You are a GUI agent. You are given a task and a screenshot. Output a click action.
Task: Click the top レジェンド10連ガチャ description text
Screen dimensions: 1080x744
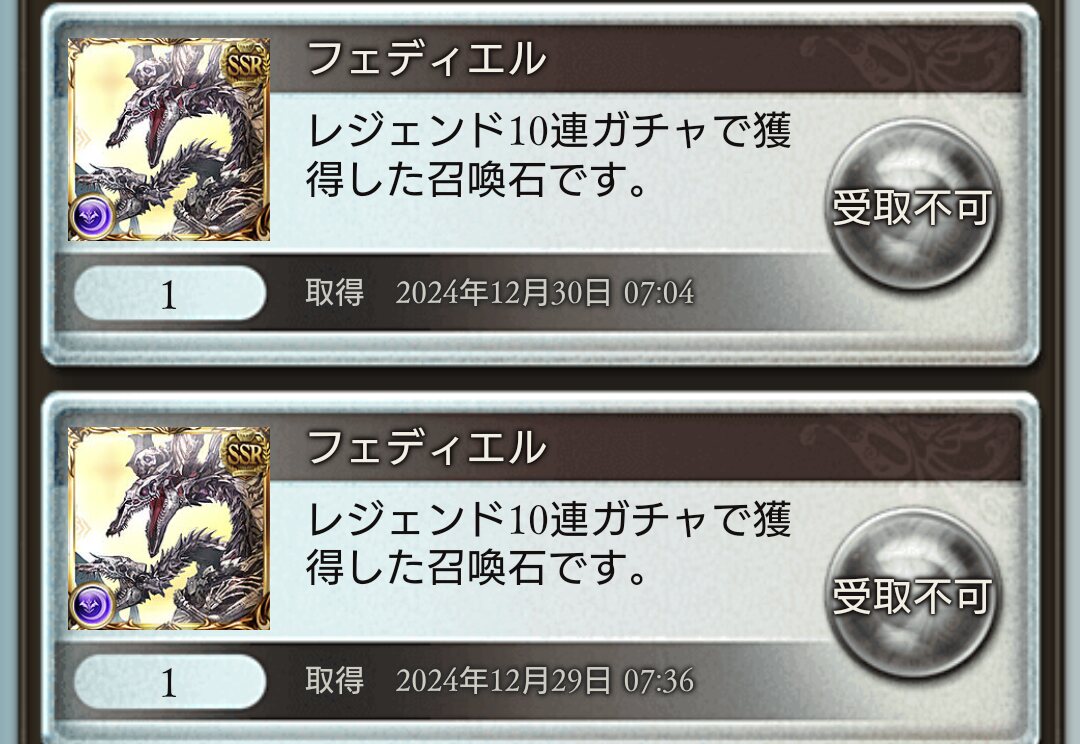(548, 154)
